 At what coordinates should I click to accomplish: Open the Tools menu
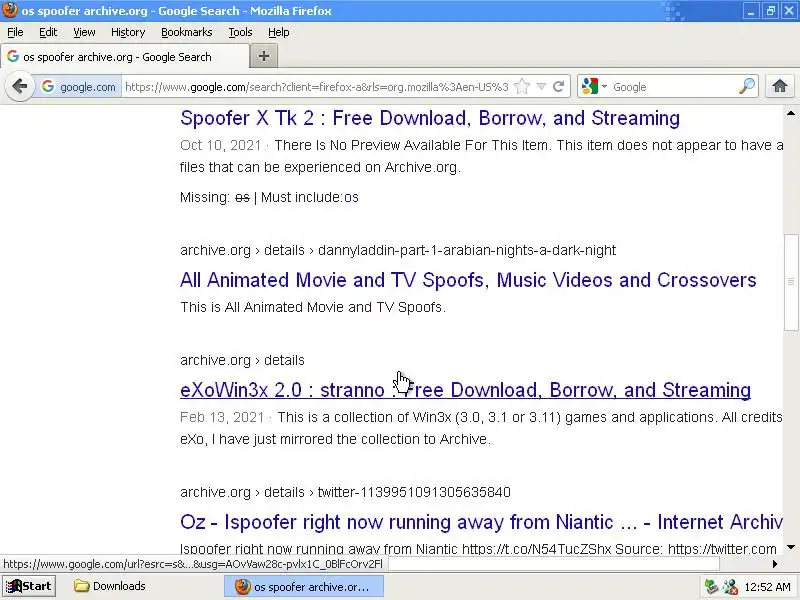tap(240, 32)
